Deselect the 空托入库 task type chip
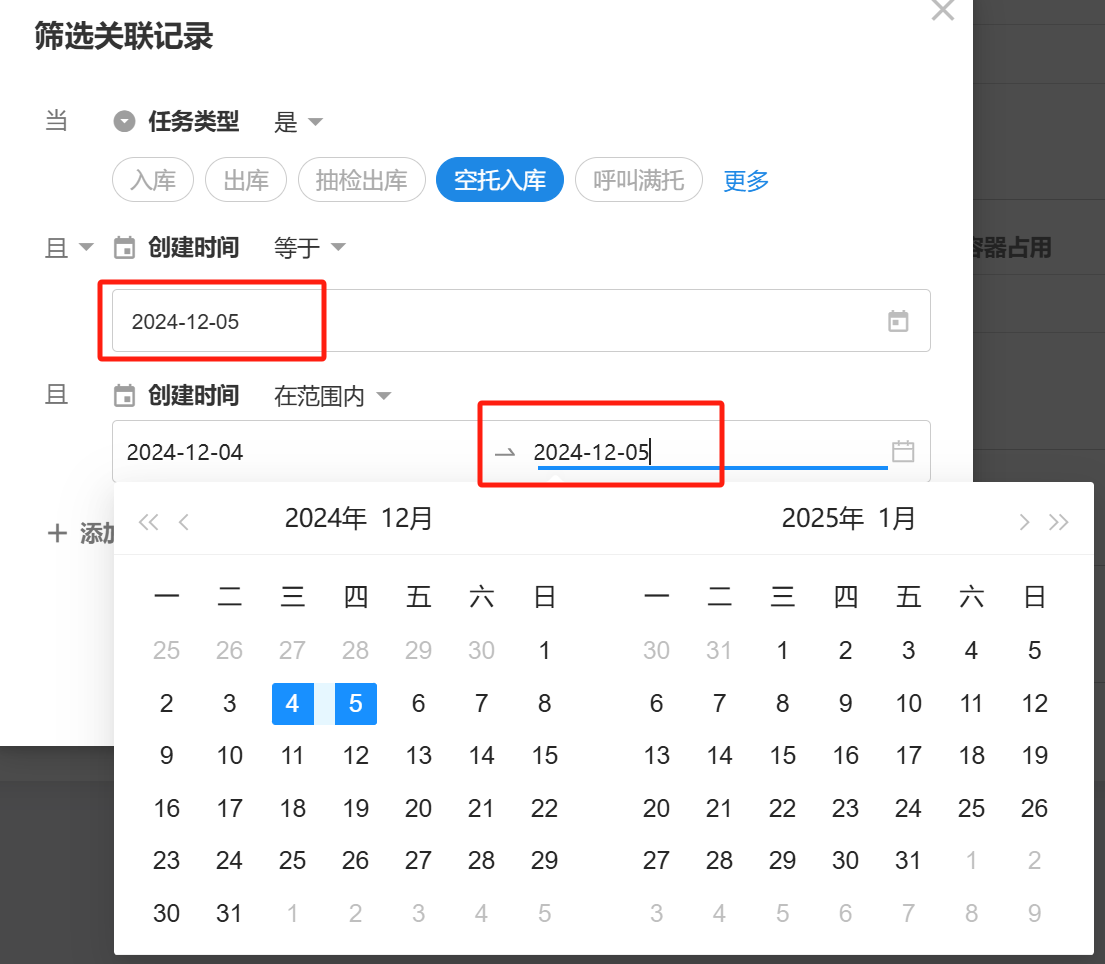 click(x=499, y=181)
